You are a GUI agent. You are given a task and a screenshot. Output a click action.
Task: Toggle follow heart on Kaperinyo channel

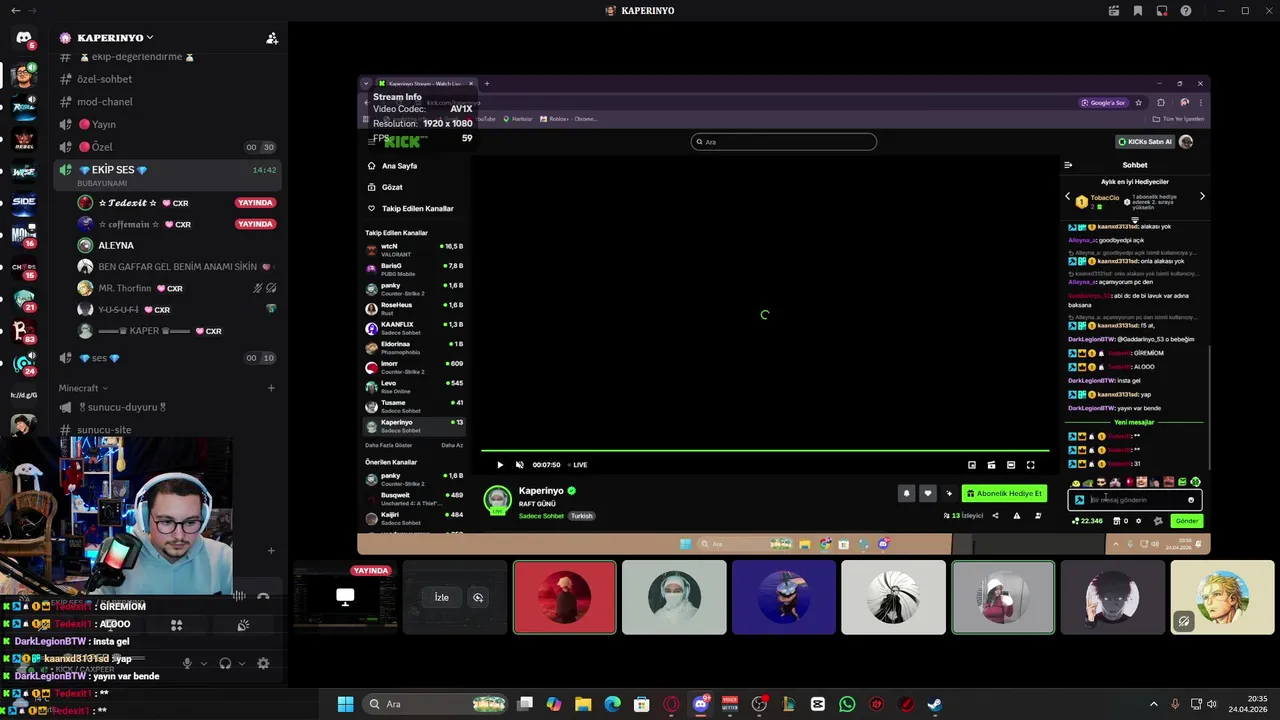point(927,493)
